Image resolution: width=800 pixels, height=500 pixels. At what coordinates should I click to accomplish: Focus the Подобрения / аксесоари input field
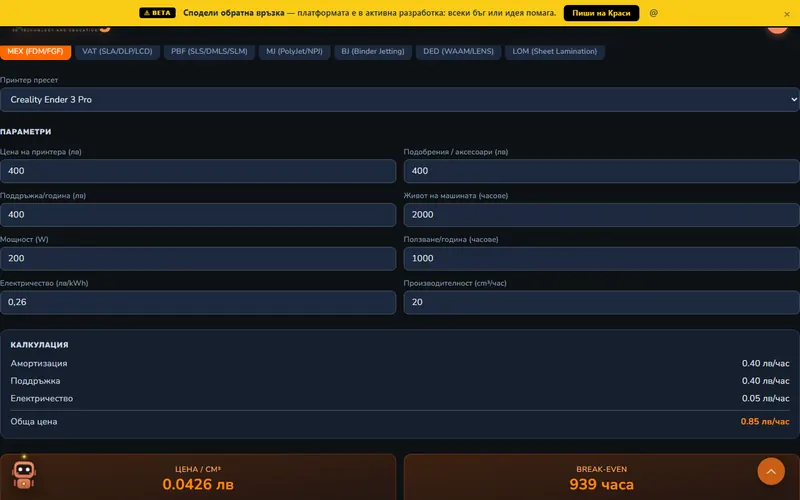pyautogui.click(x=602, y=171)
